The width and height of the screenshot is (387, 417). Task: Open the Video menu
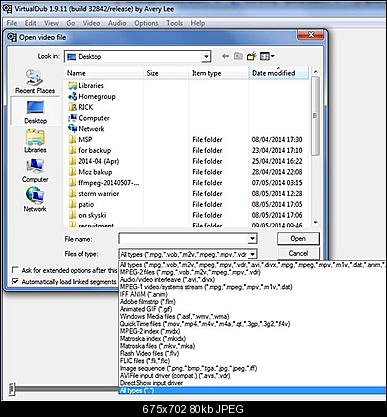coord(91,23)
